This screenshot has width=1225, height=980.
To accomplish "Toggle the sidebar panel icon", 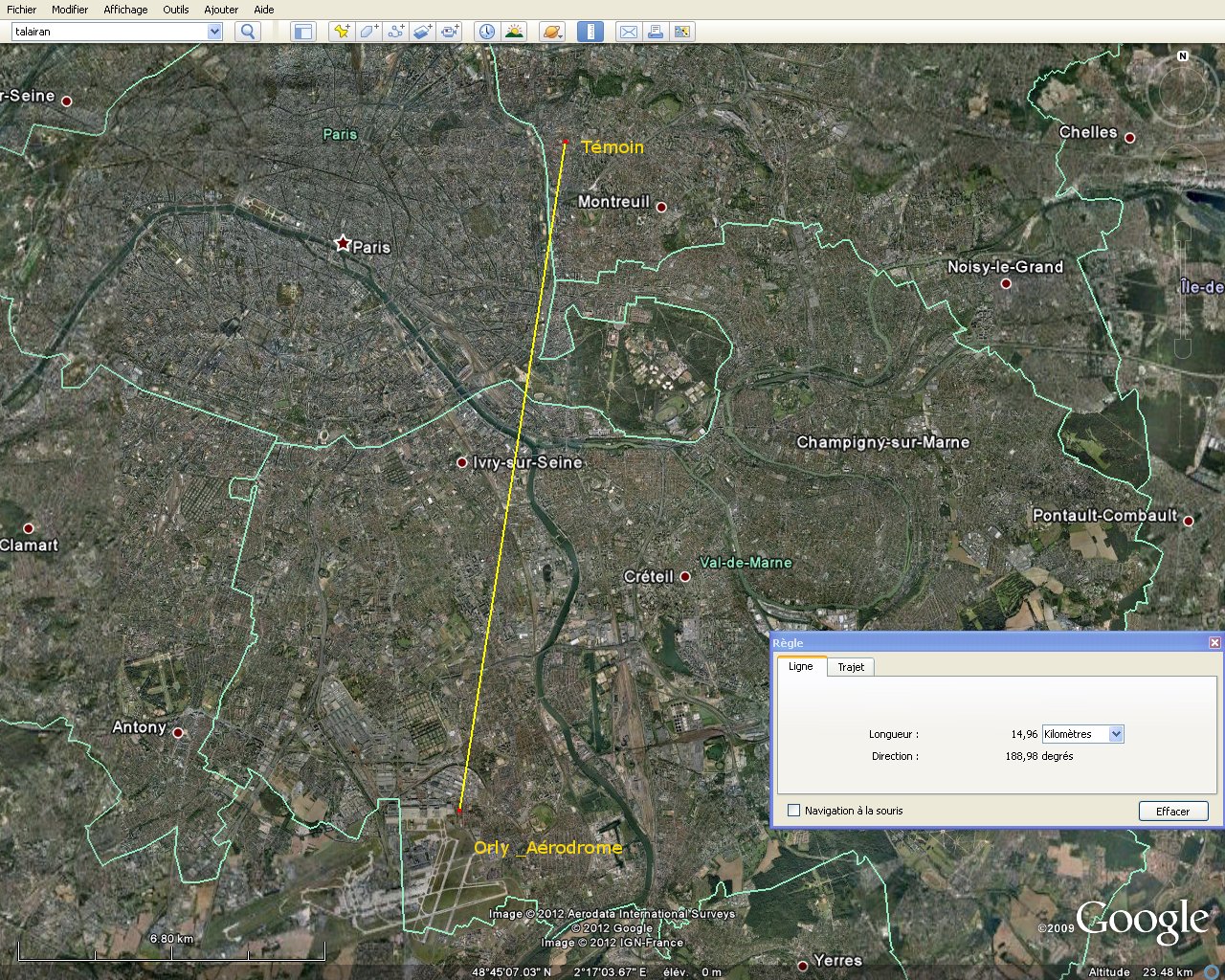I will 302,32.
